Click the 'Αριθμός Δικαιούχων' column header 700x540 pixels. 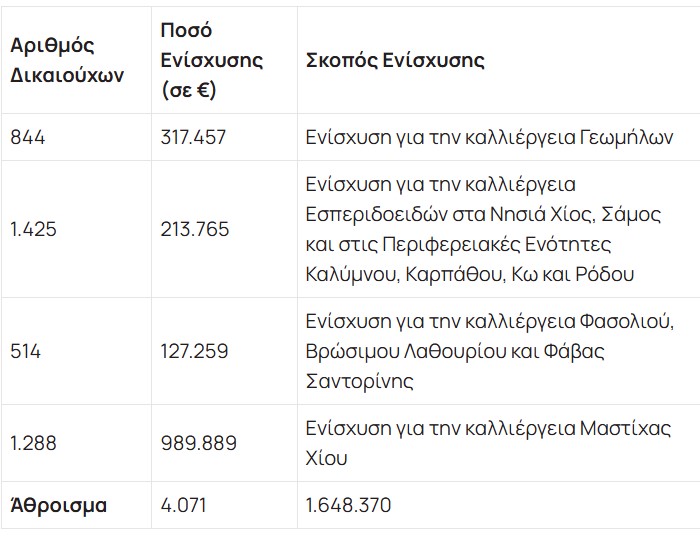coord(67,60)
